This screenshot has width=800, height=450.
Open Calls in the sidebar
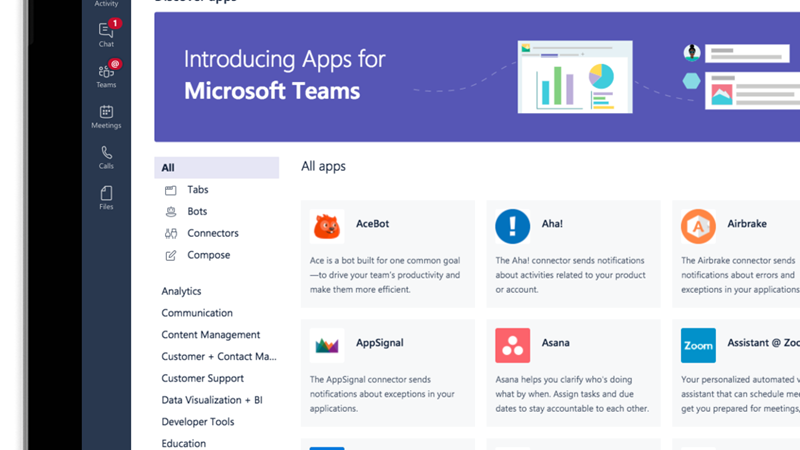pyautogui.click(x=106, y=157)
